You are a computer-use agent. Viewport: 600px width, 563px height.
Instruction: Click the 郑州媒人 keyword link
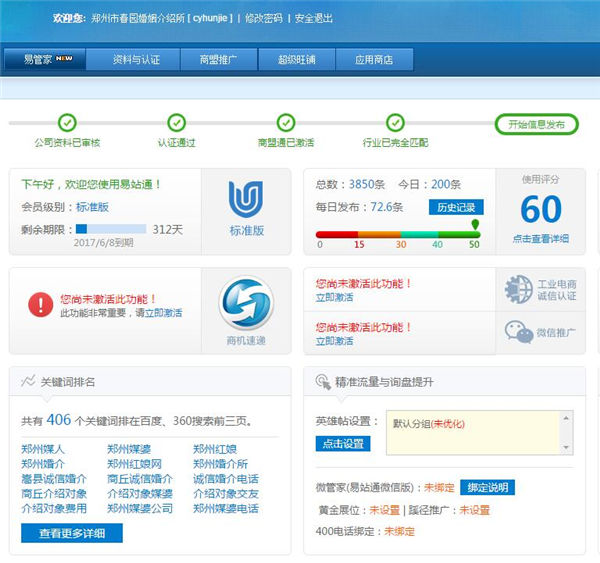coord(43,449)
